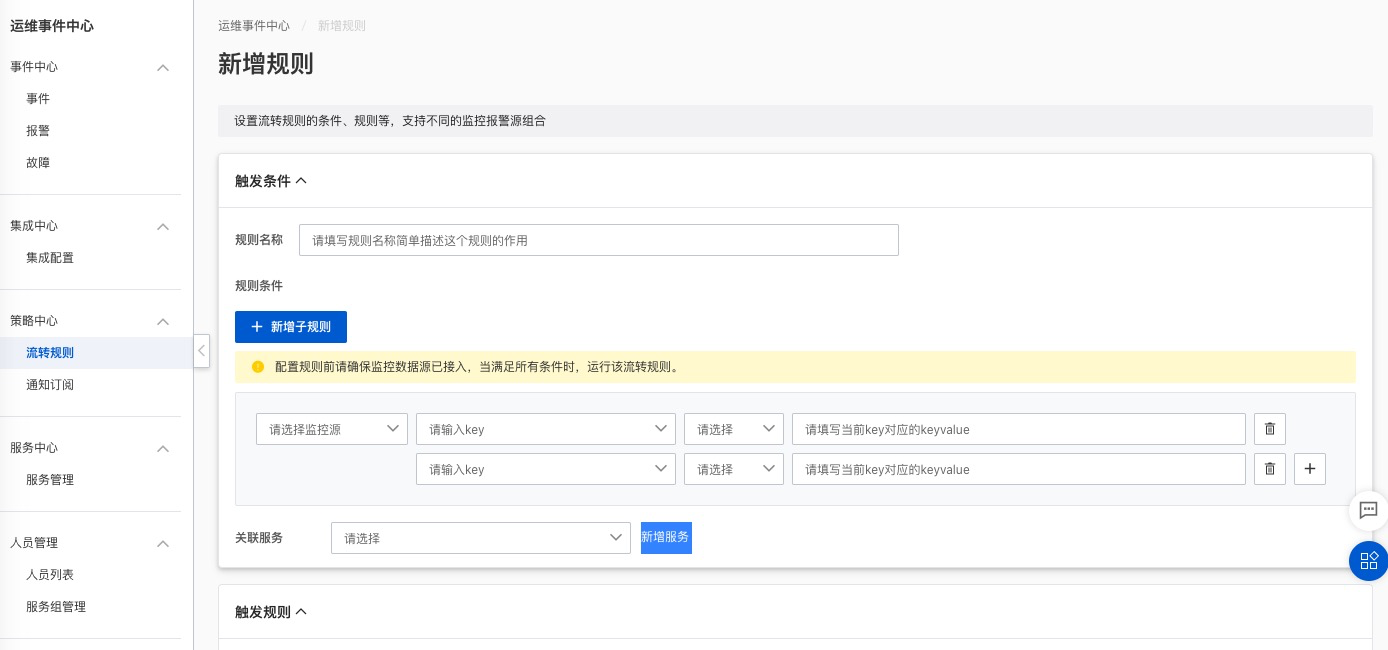Image resolution: width=1388 pixels, height=650 pixels.
Task: Open the 关联服务 请选择 dropdown
Action: coord(481,538)
